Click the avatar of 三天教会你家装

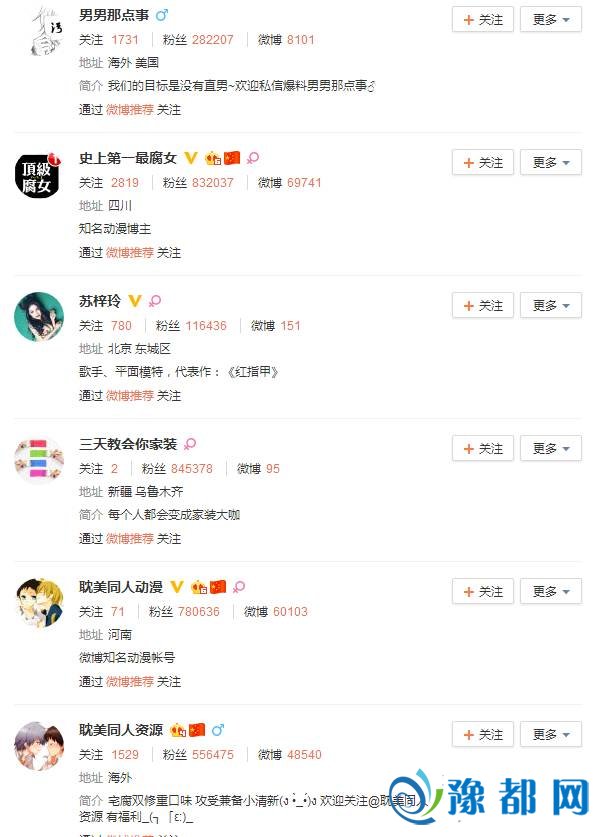tap(38, 460)
